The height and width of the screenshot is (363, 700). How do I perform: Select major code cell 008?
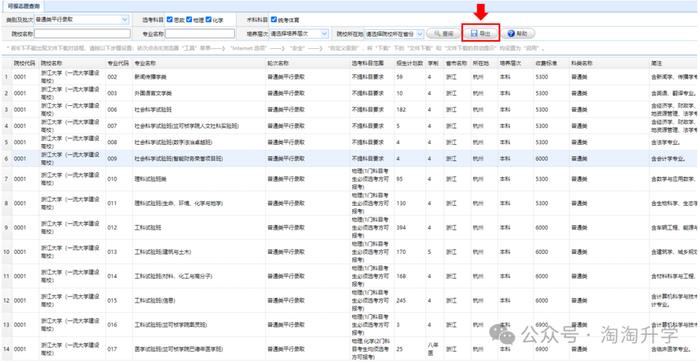[x=112, y=142]
